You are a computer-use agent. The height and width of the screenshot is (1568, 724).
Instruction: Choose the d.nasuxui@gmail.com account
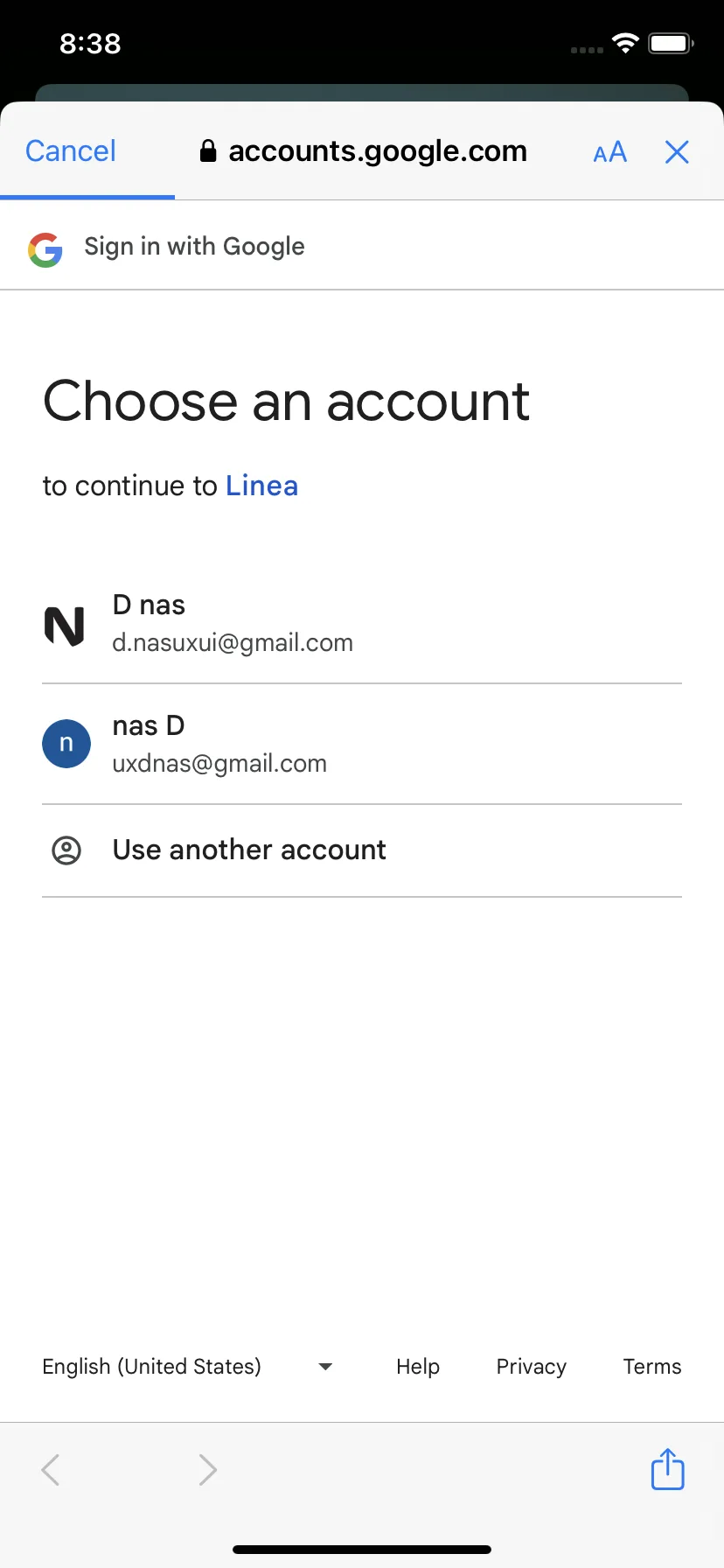coord(362,624)
